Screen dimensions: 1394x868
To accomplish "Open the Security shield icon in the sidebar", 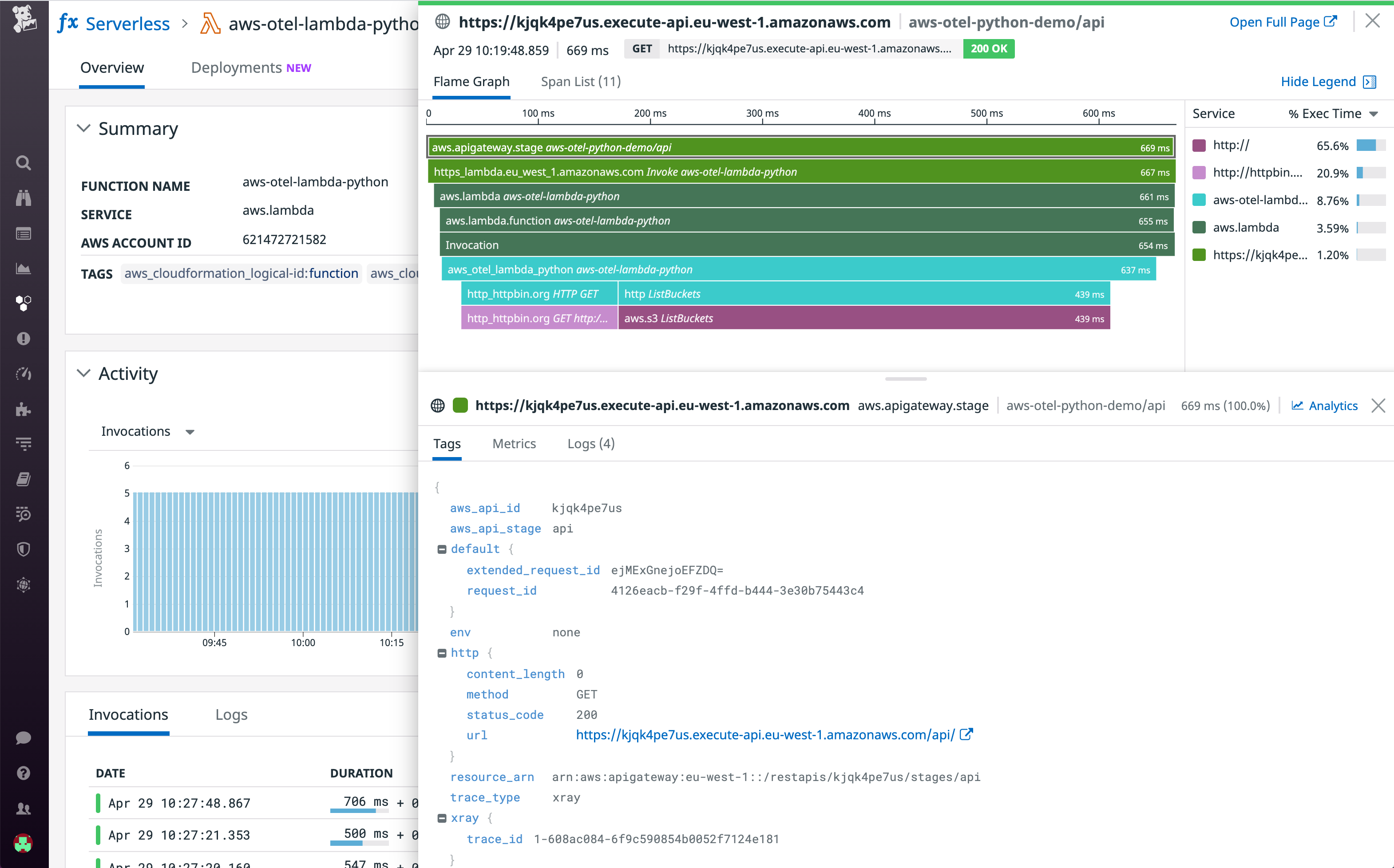I will [24, 549].
